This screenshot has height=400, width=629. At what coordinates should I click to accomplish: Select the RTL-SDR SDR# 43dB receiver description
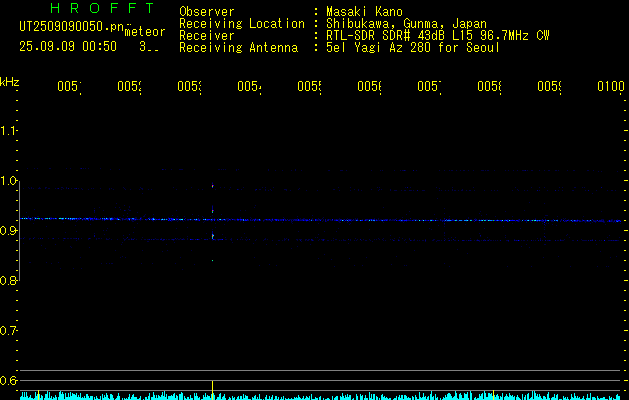438,36
